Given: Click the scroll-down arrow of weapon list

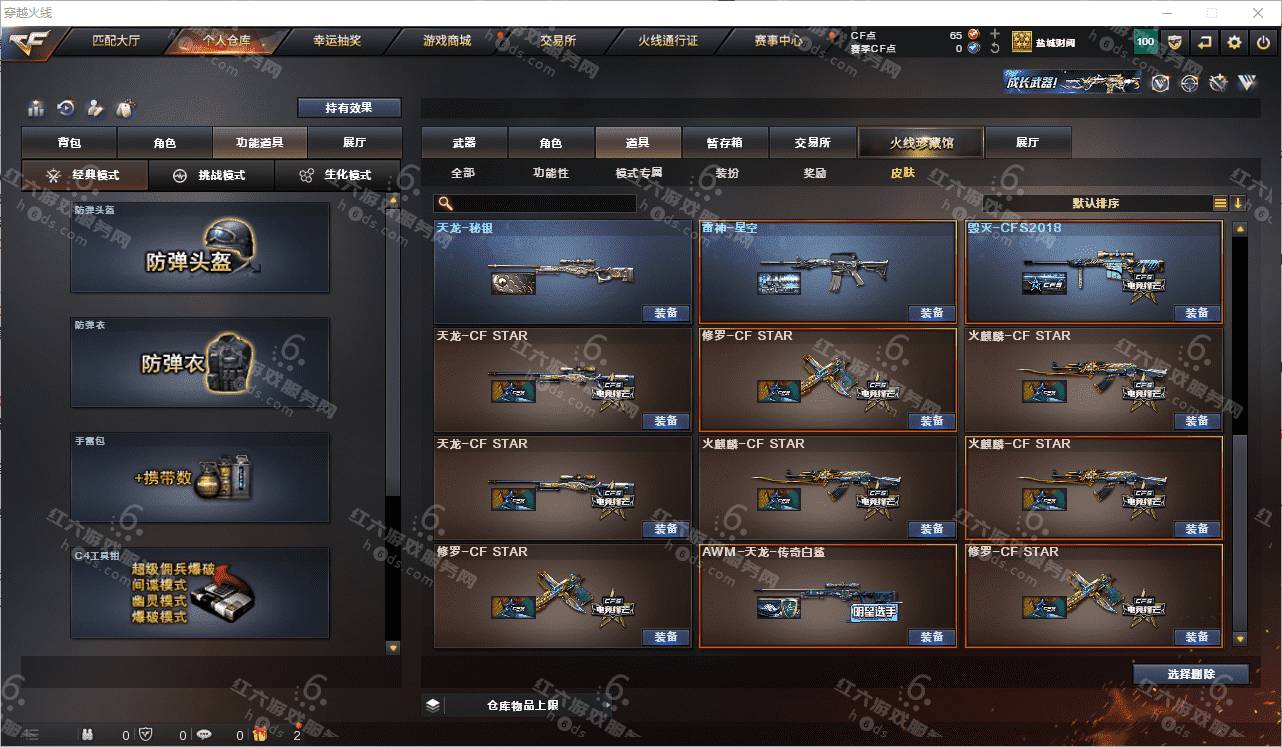Looking at the screenshot, I should [x=1240, y=638].
